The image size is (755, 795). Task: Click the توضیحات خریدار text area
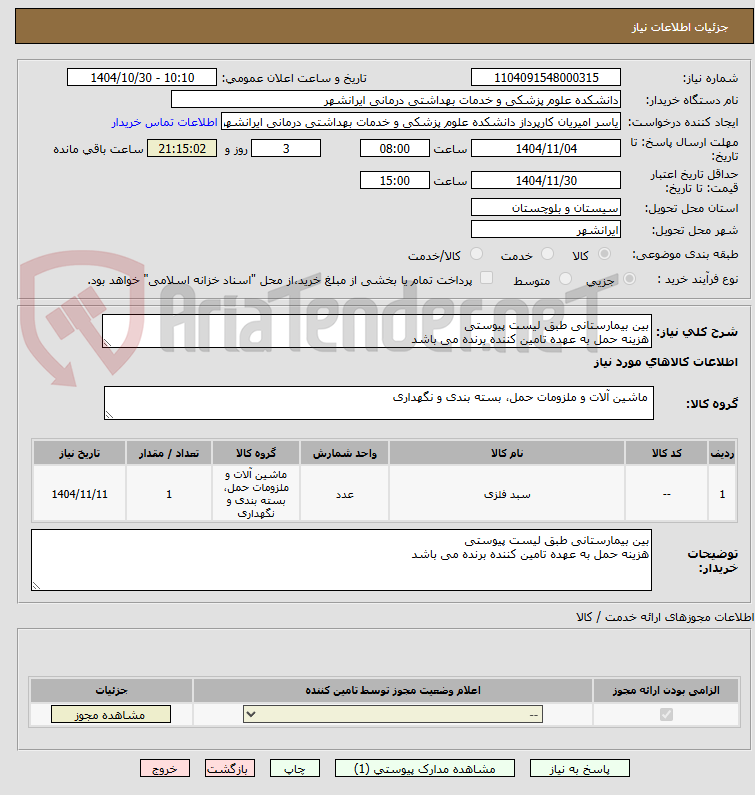(341, 560)
